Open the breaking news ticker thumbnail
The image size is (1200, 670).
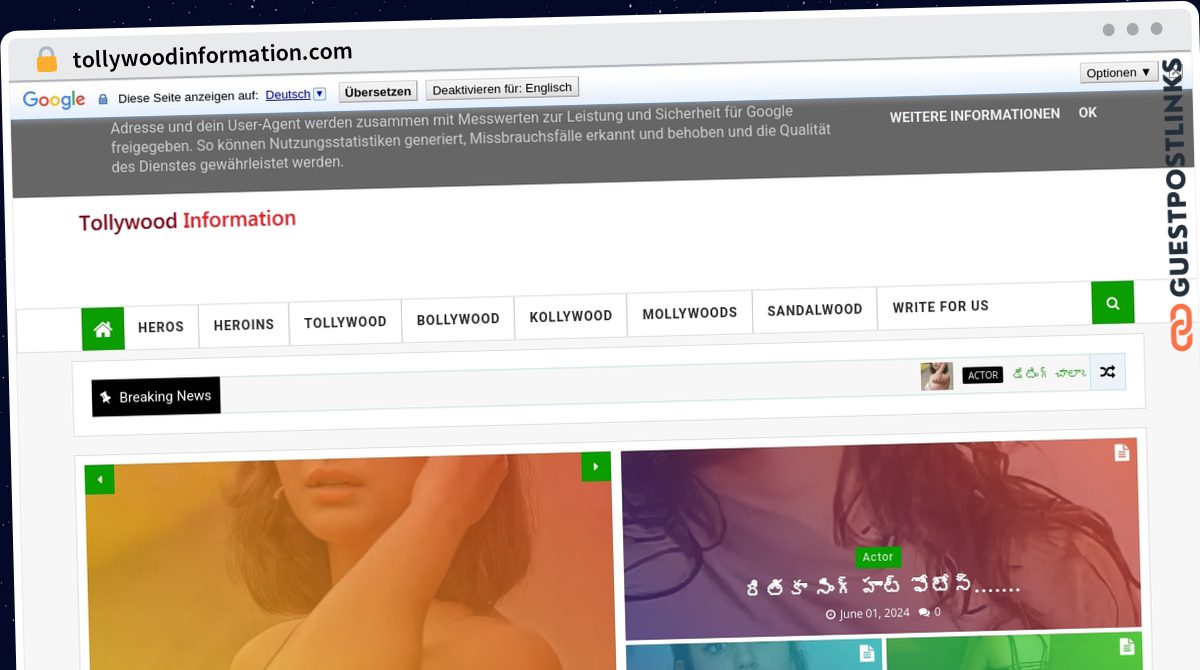pos(937,376)
